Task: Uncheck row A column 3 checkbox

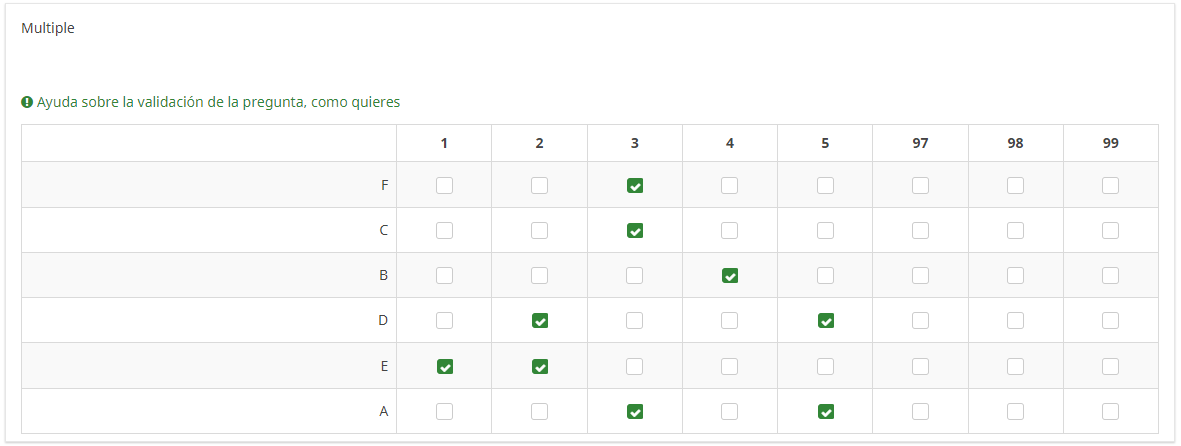Action: 635,411
